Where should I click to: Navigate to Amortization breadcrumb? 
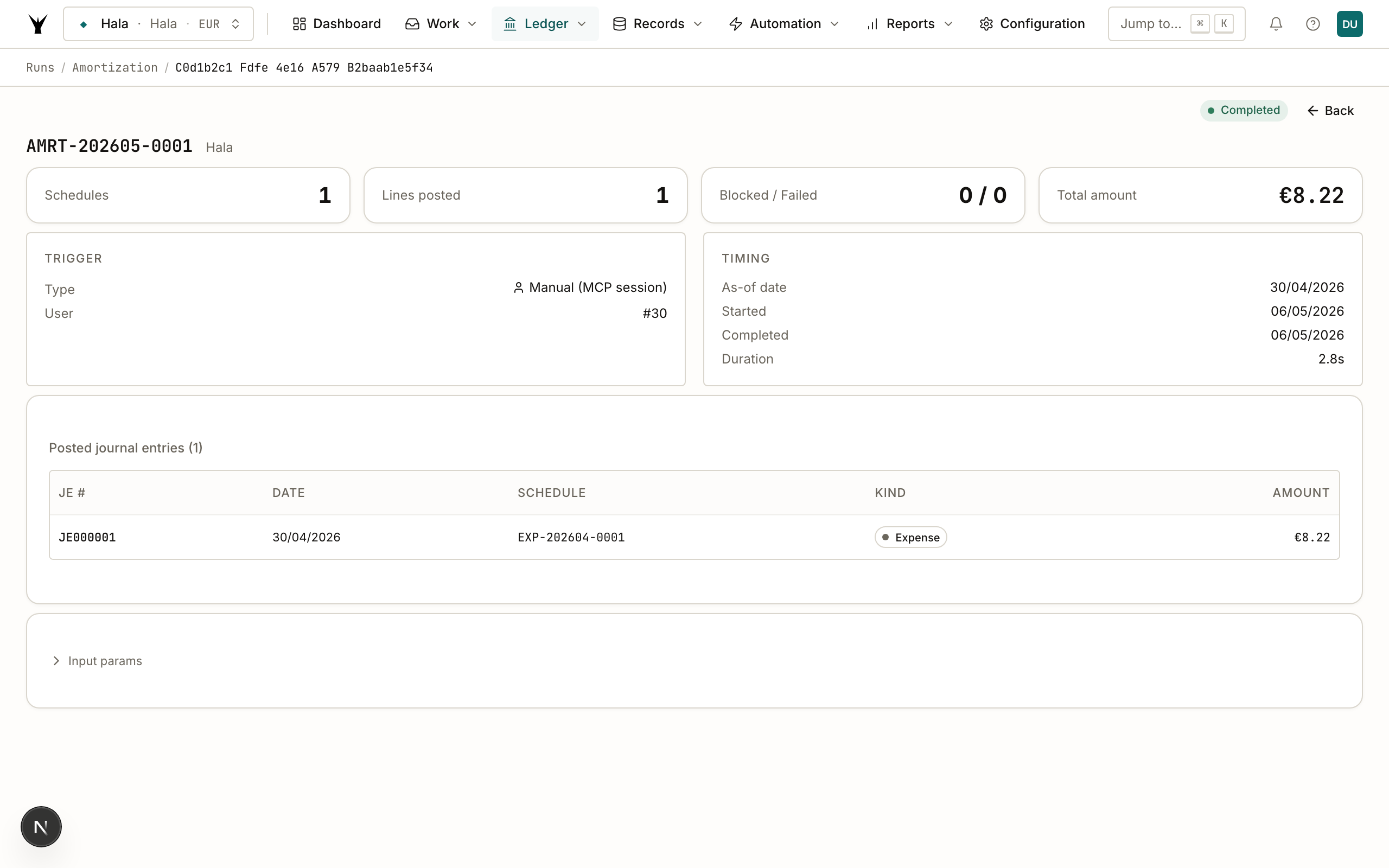pos(115,67)
